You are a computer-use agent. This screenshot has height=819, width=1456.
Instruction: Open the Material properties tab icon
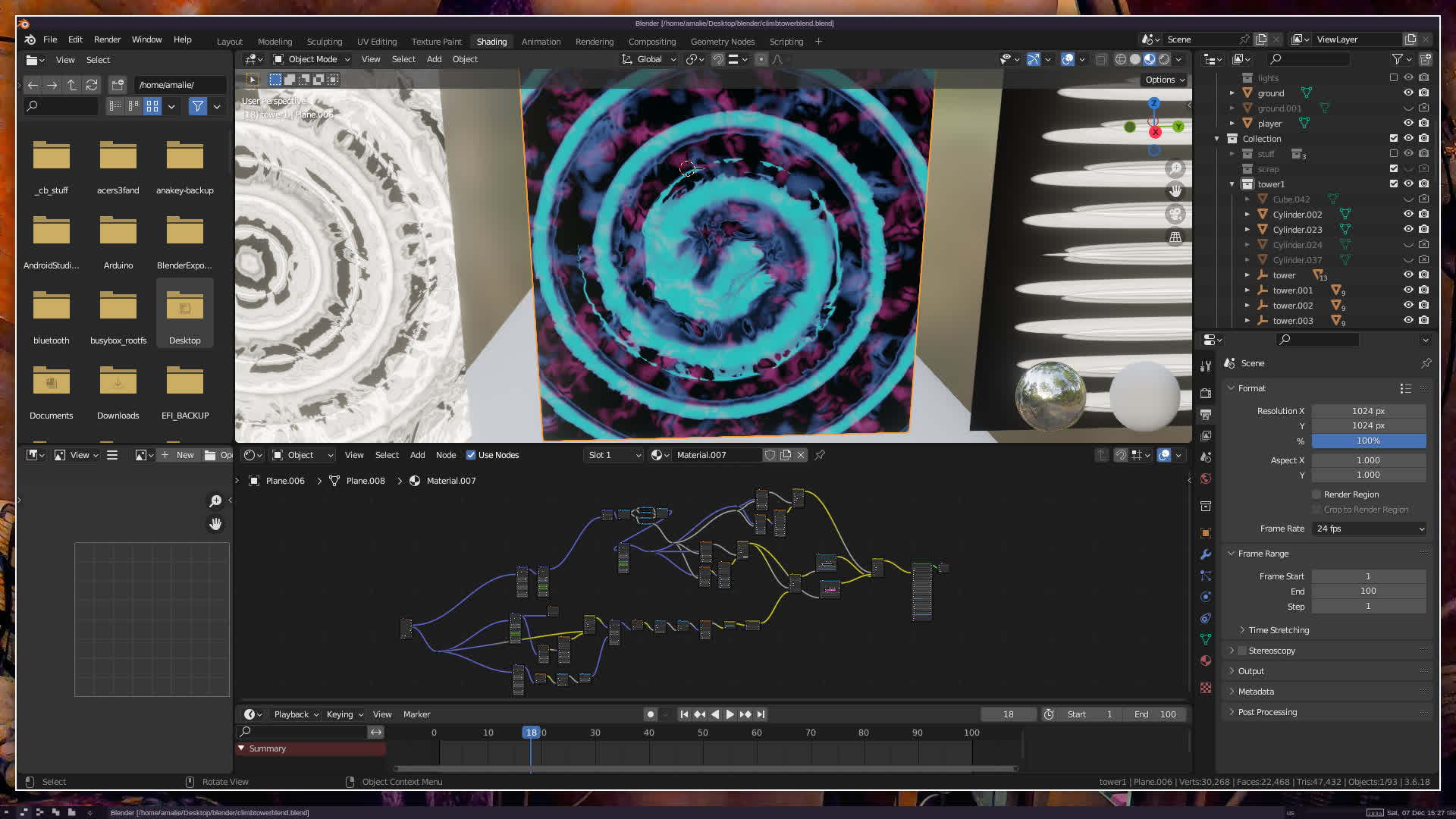1206,661
